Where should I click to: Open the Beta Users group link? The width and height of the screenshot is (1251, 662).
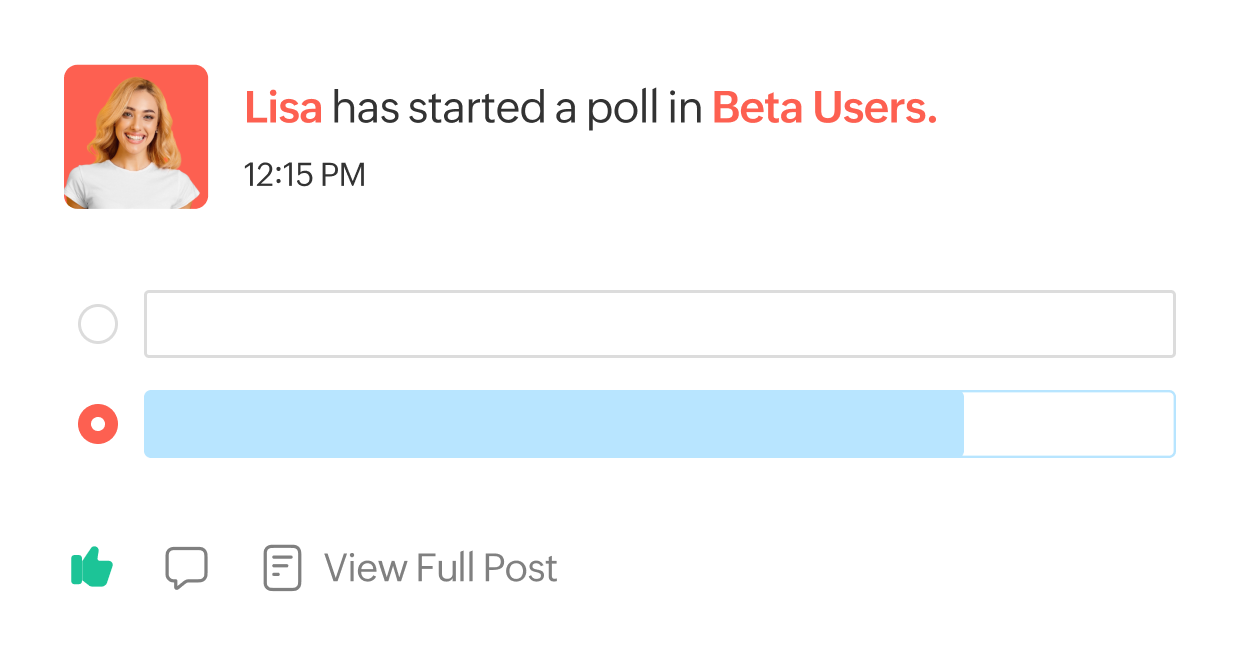pos(824,108)
